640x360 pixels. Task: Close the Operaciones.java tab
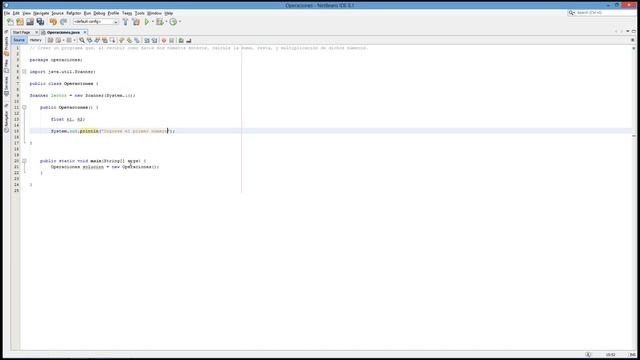tap(84, 32)
